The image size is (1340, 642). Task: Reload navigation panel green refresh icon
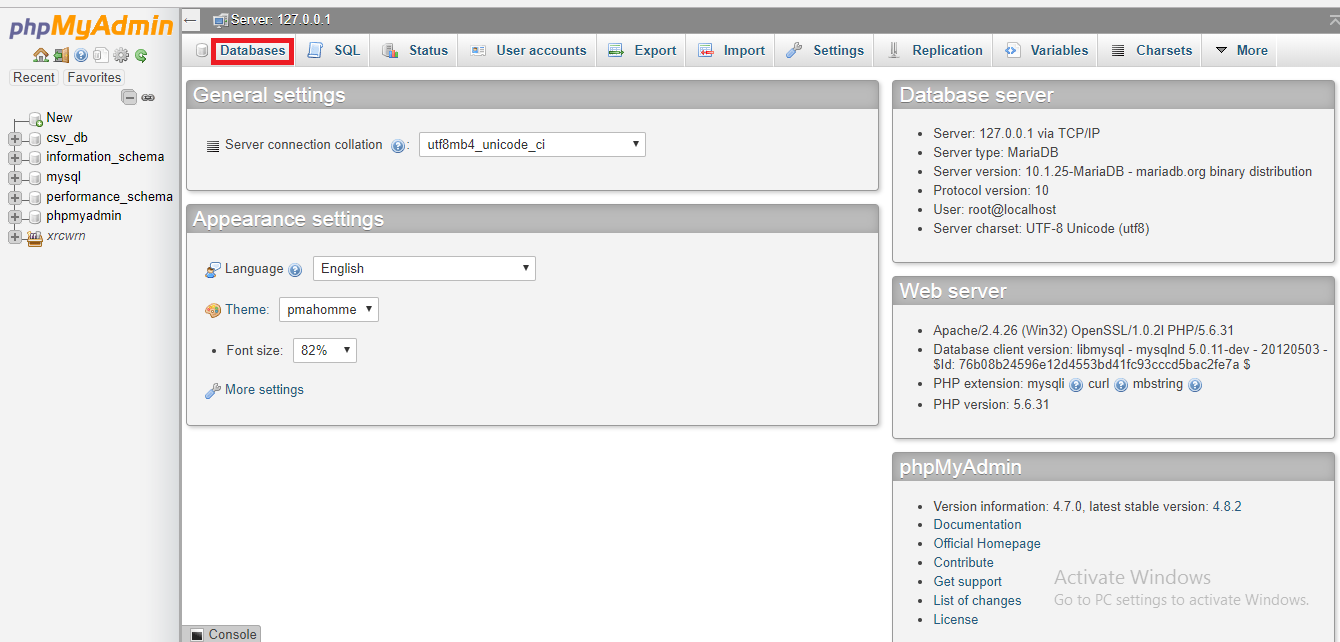coord(141,55)
